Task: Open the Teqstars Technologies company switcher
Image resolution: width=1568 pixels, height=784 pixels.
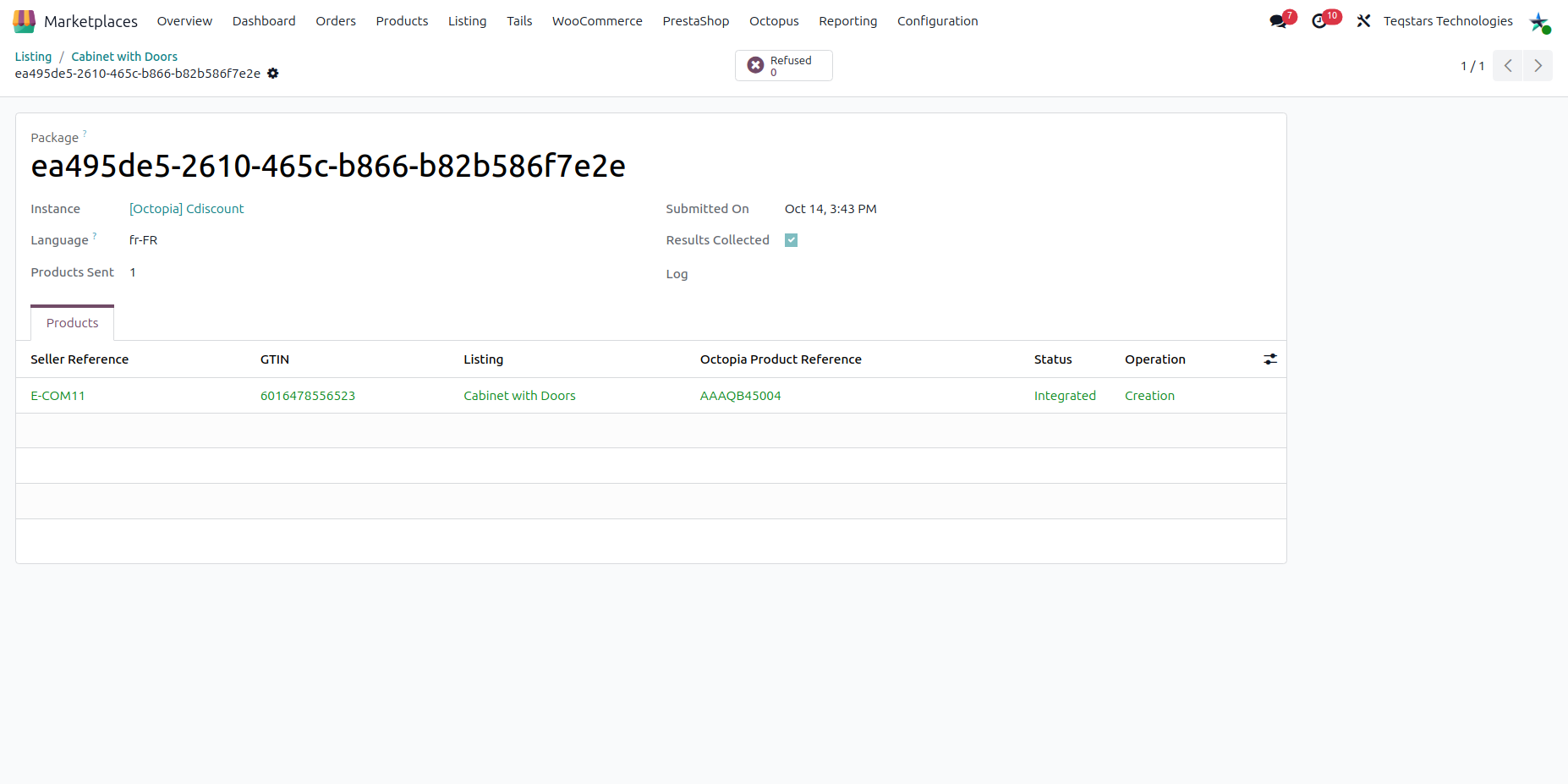Action: (x=1448, y=21)
